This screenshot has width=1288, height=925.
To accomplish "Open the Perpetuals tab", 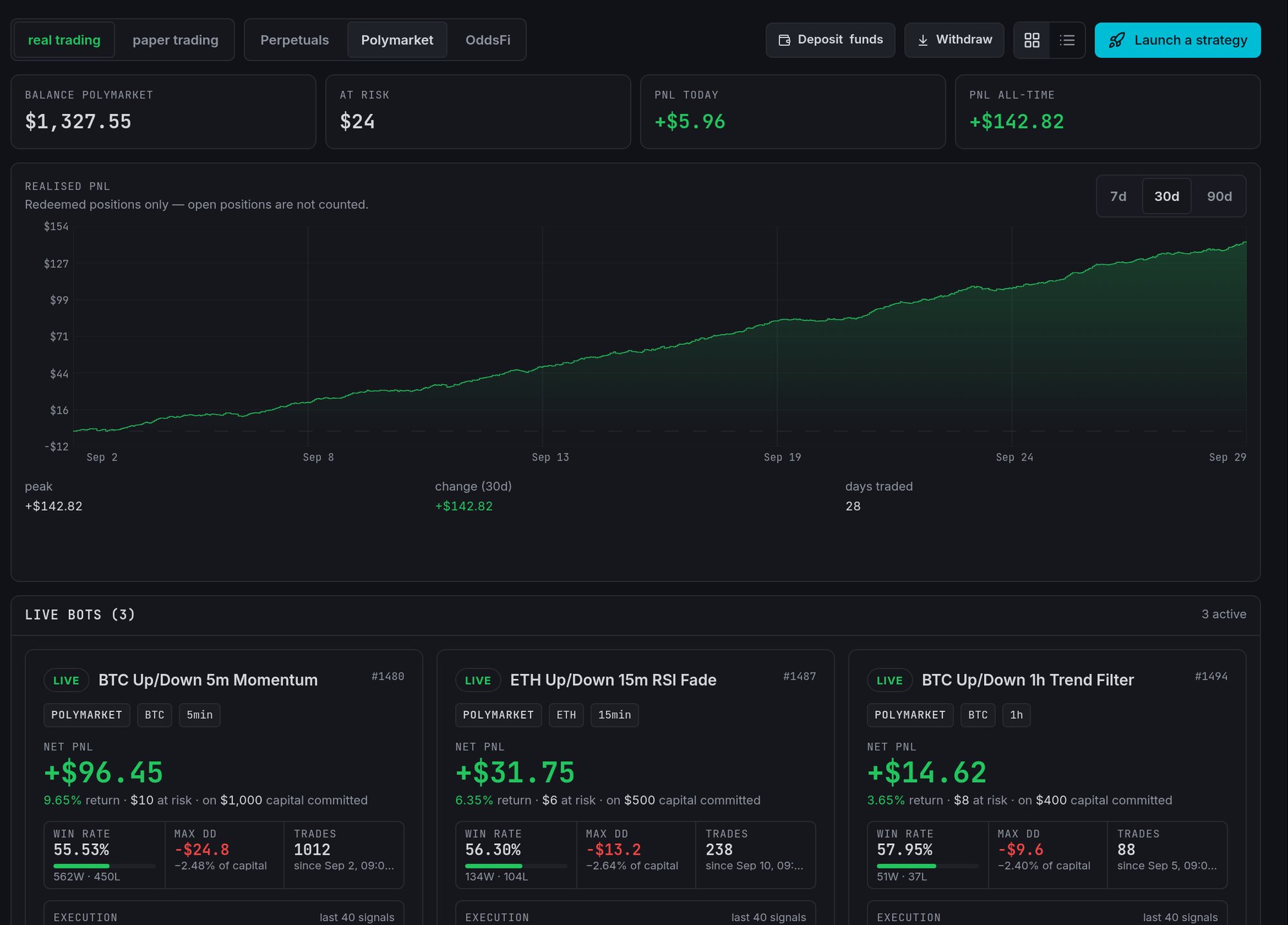I will (x=294, y=40).
